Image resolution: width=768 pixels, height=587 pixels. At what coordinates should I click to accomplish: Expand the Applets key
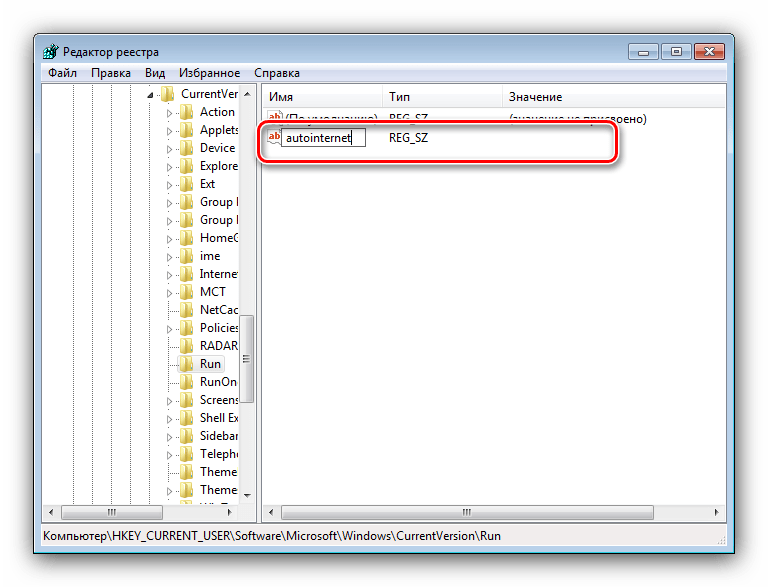169,131
